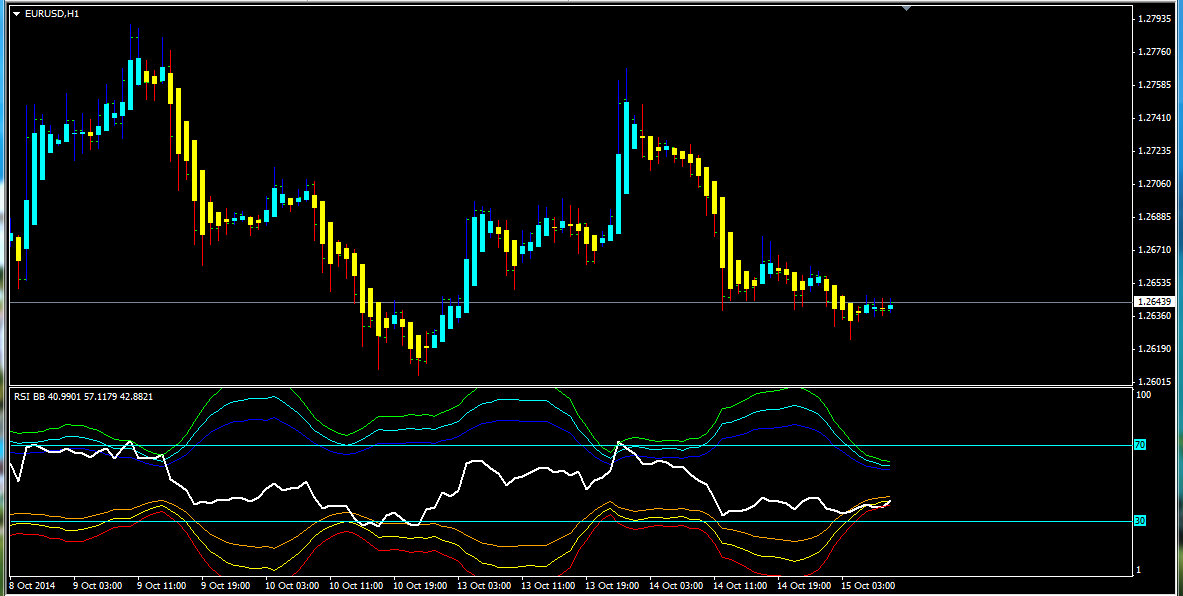Click the 15 Oct 03:00 time label
Image resolution: width=1183 pixels, height=596 pixels.
pos(869,585)
